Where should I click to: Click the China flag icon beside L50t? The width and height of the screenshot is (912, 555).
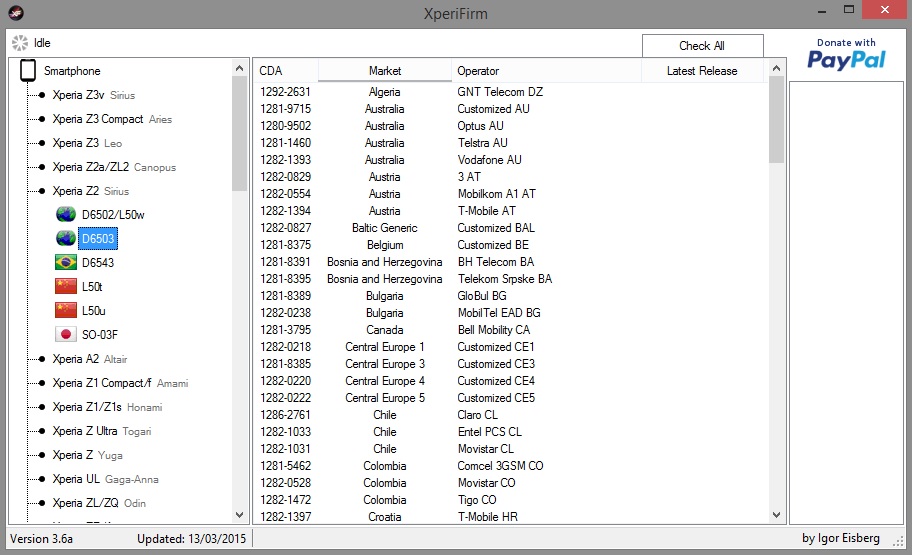click(66, 286)
